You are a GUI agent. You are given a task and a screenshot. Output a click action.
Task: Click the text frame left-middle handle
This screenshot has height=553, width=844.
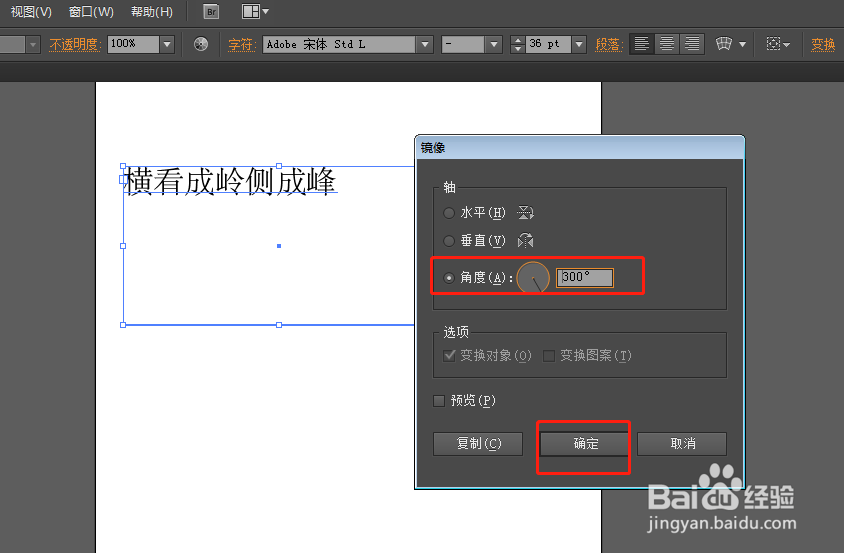(123, 246)
